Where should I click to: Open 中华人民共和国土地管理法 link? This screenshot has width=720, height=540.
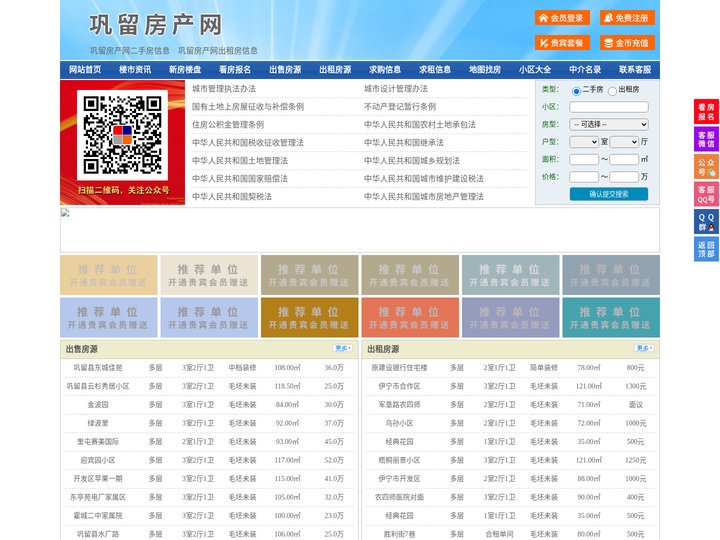pyautogui.click(x=240, y=160)
